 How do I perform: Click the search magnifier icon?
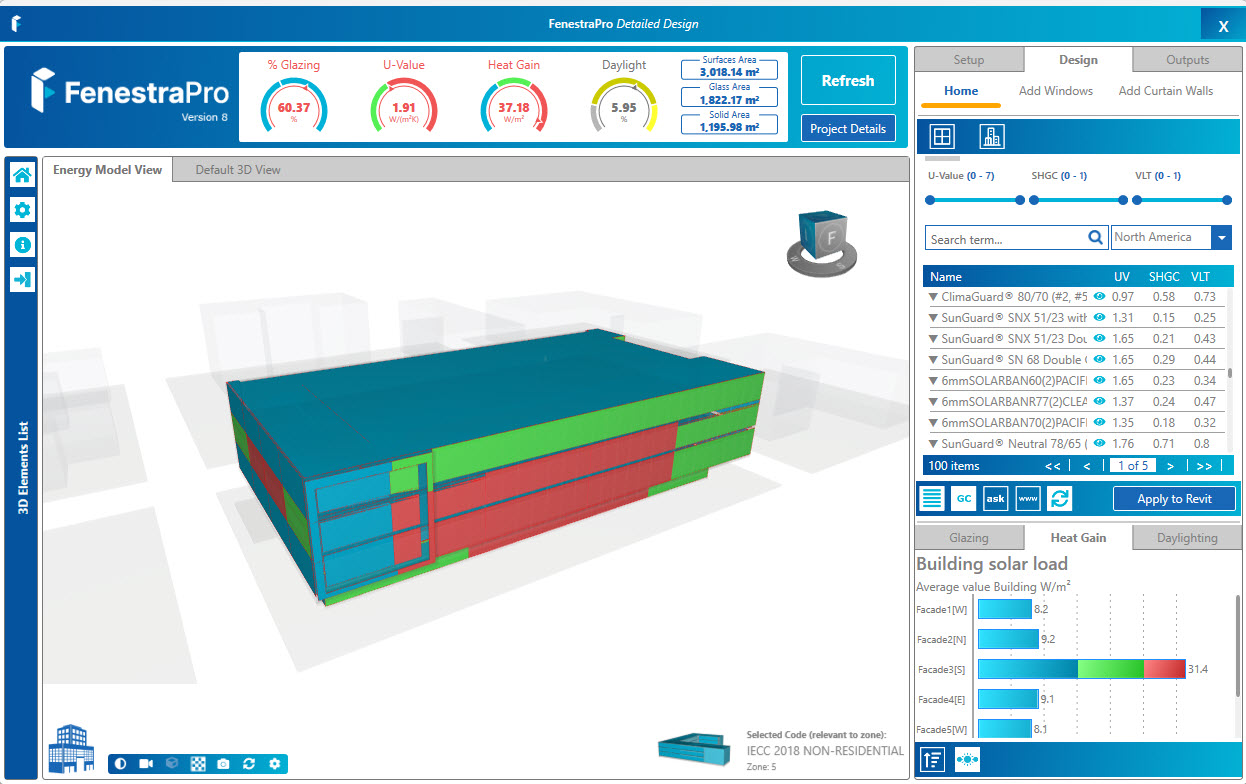[1095, 238]
